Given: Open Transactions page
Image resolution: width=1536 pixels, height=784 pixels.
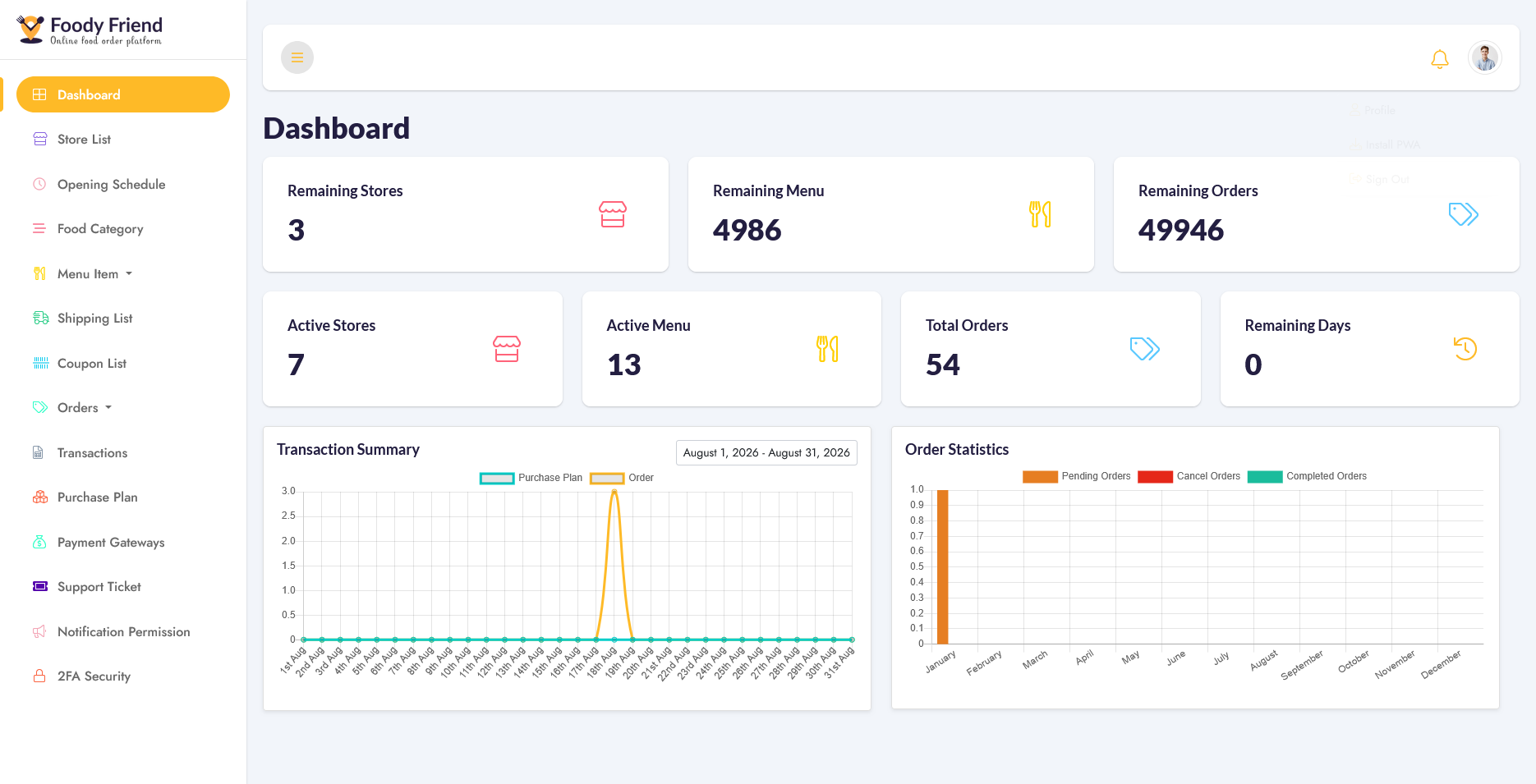Looking at the screenshot, I should 123,452.
